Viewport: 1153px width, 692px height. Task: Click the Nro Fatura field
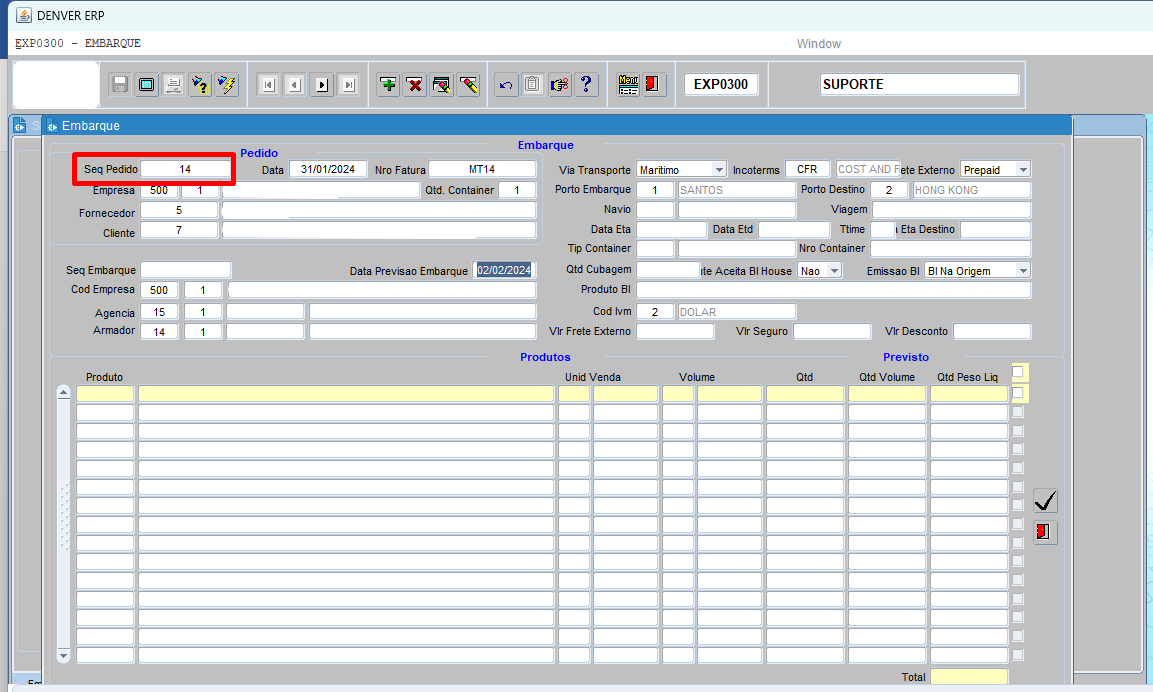click(x=482, y=169)
